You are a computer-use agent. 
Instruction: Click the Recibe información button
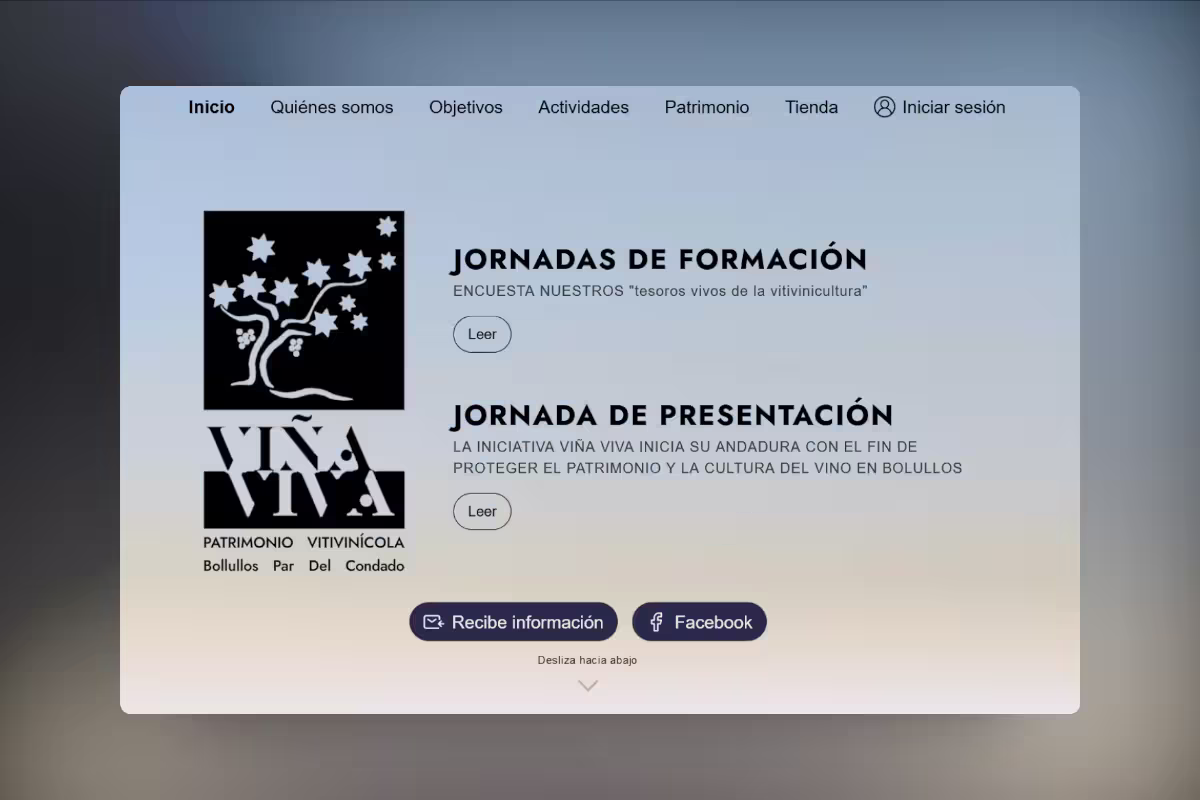pyautogui.click(x=513, y=622)
